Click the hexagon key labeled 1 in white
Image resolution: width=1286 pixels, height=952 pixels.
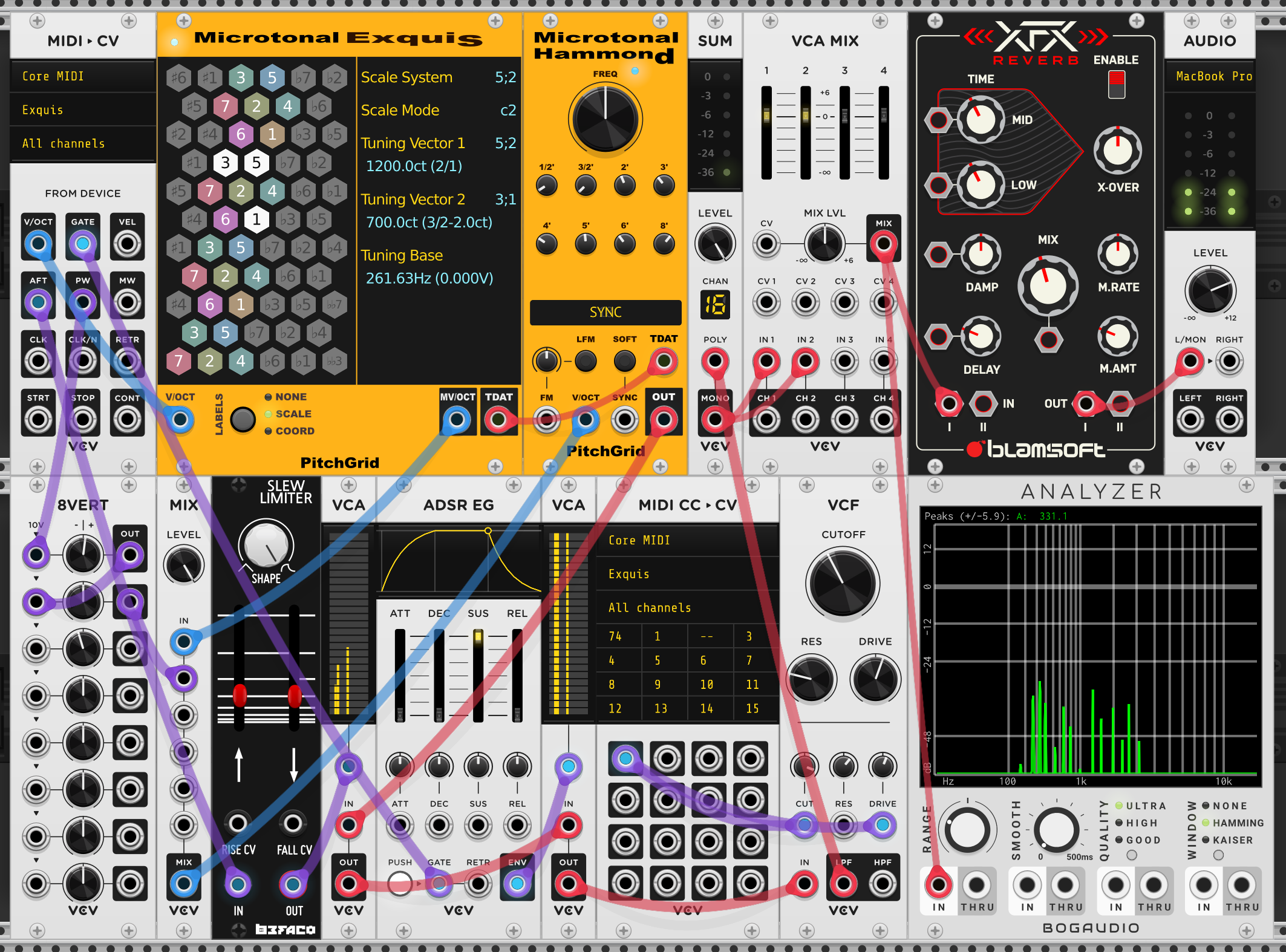pyautogui.click(x=256, y=219)
